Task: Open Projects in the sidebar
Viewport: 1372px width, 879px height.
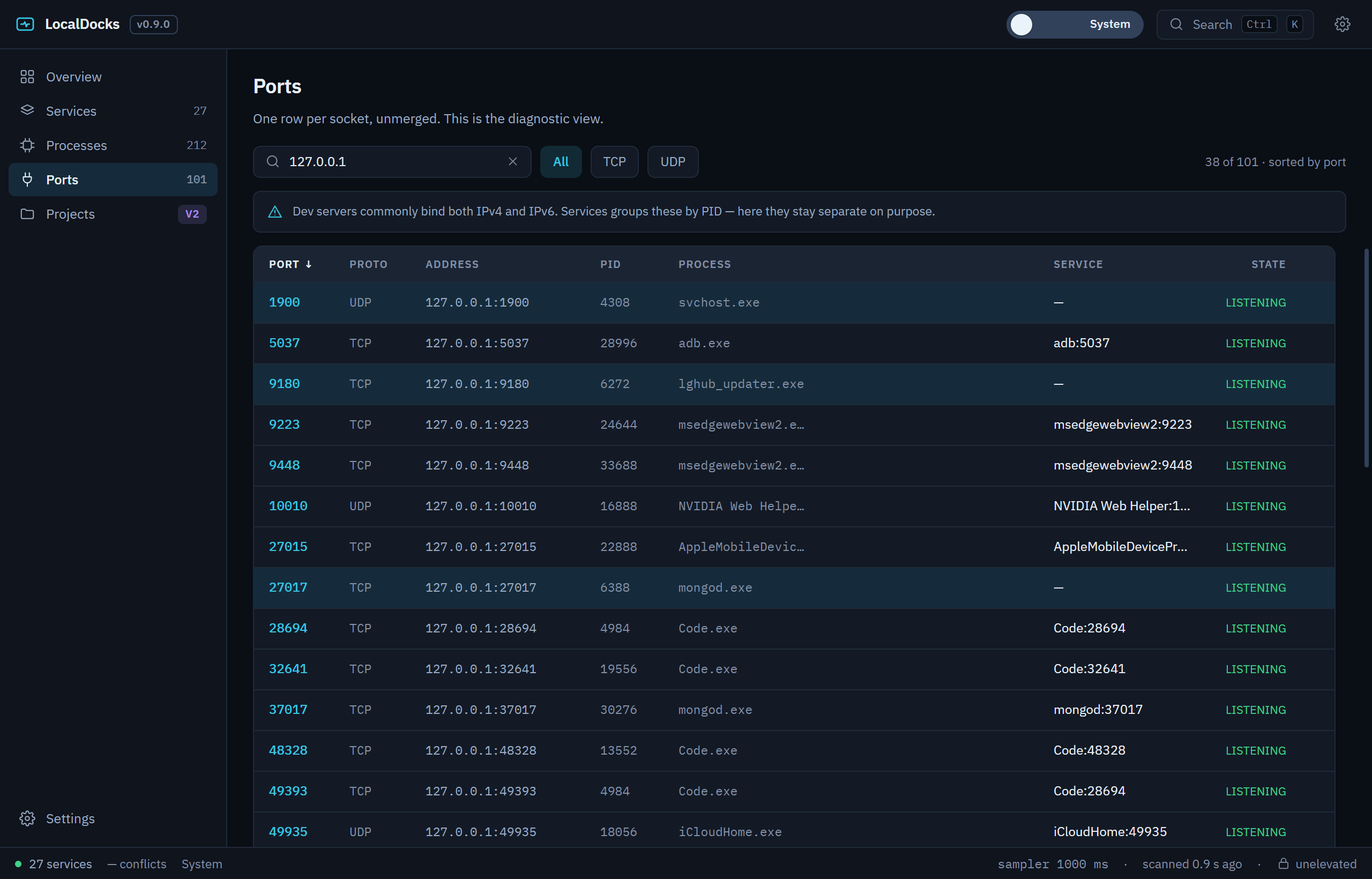Action: tap(113, 213)
